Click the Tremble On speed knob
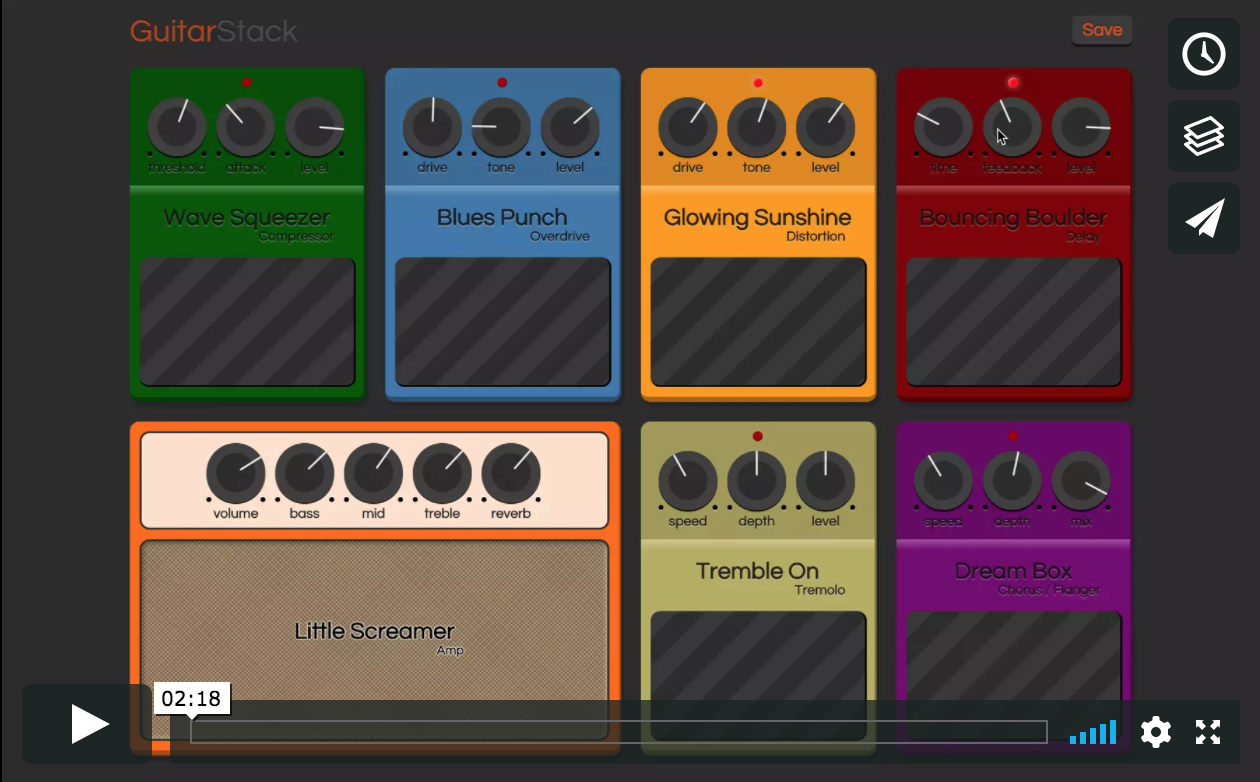 [687, 481]
